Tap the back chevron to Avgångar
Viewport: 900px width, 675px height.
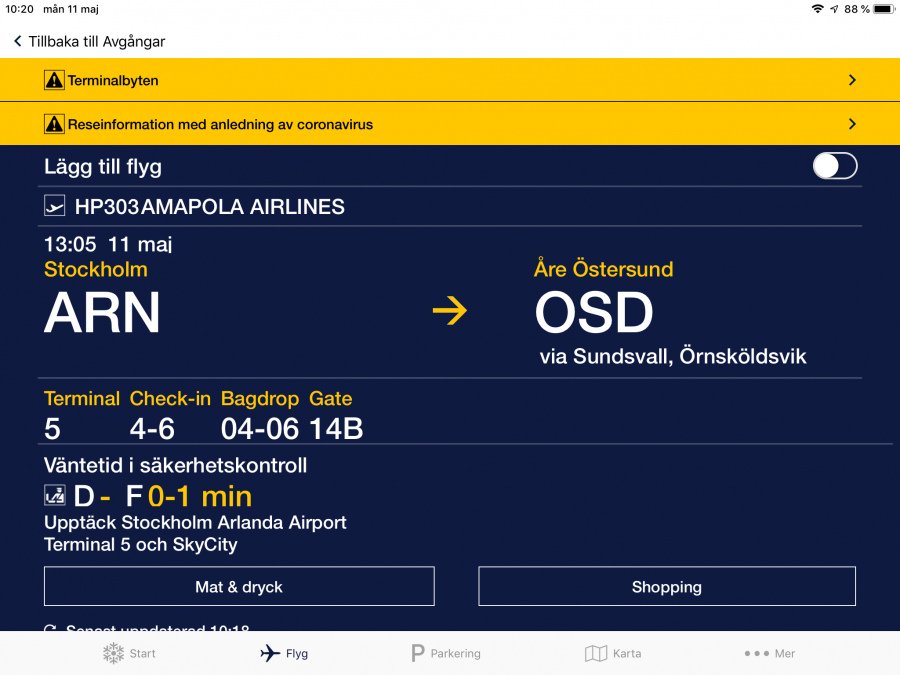point(17,42)
